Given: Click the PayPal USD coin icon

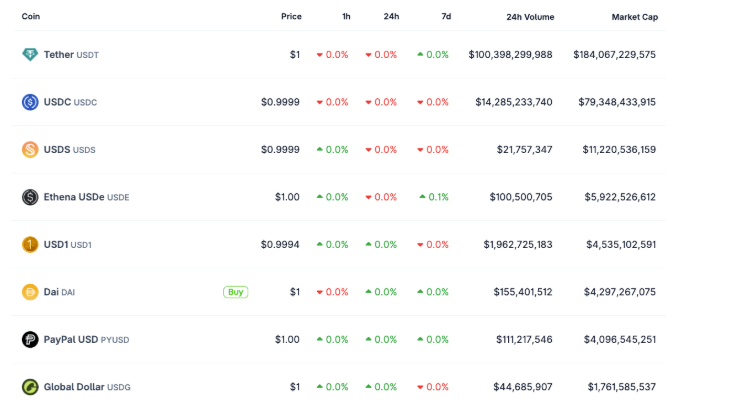Looking at the screenshot, I should click(x=30, y=340).
